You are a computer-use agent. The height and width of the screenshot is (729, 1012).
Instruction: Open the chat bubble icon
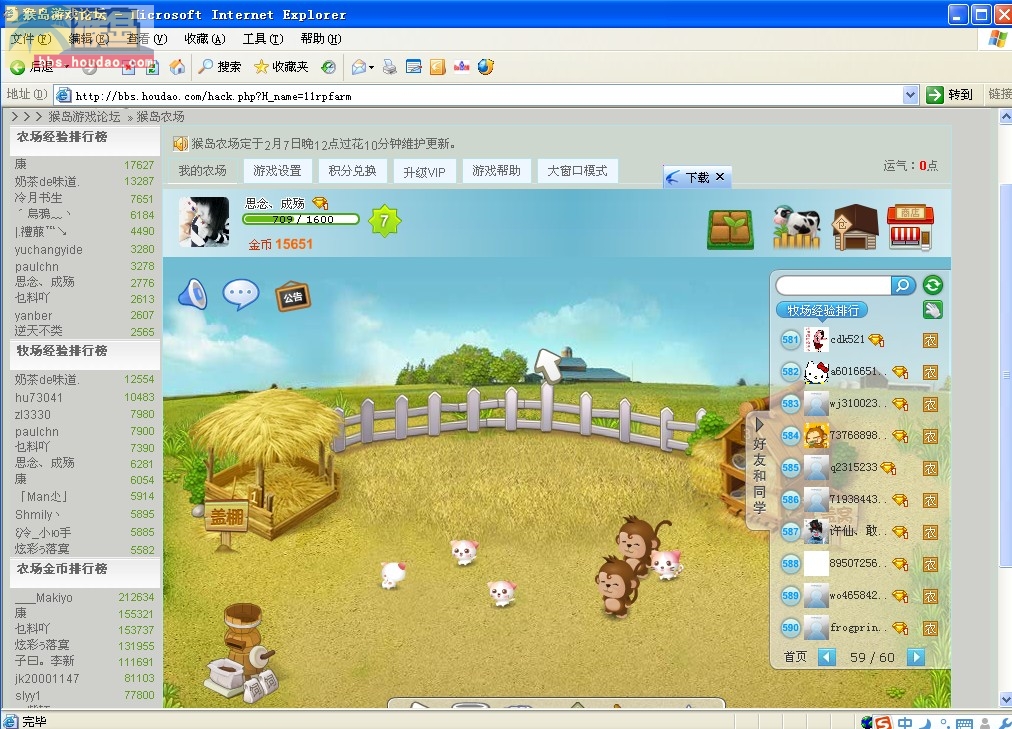(241, 294)
